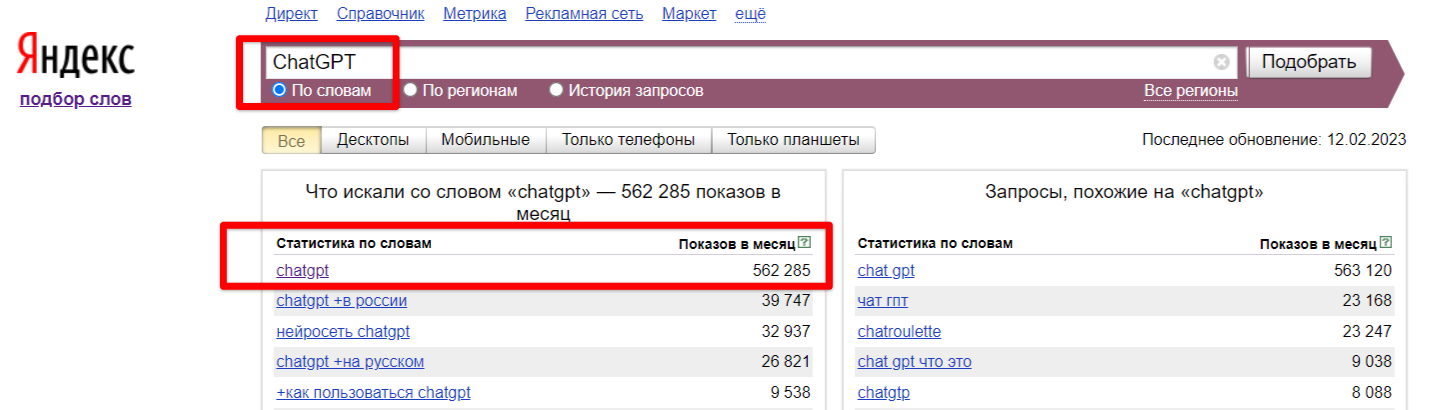The image size is (1441, 410).
Task: Clear the search field with the X icon
Action: pyautogui.click(x=1221, y=62)
